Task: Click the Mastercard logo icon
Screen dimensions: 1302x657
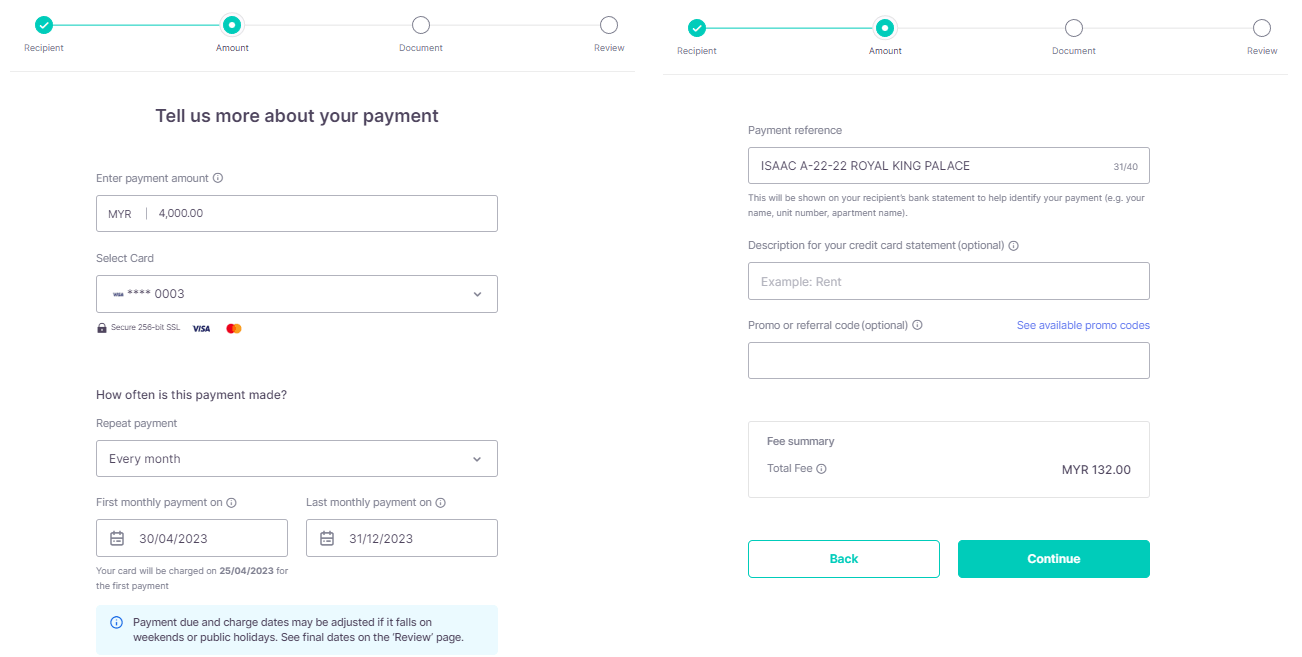Action: [x=233, y=329]
